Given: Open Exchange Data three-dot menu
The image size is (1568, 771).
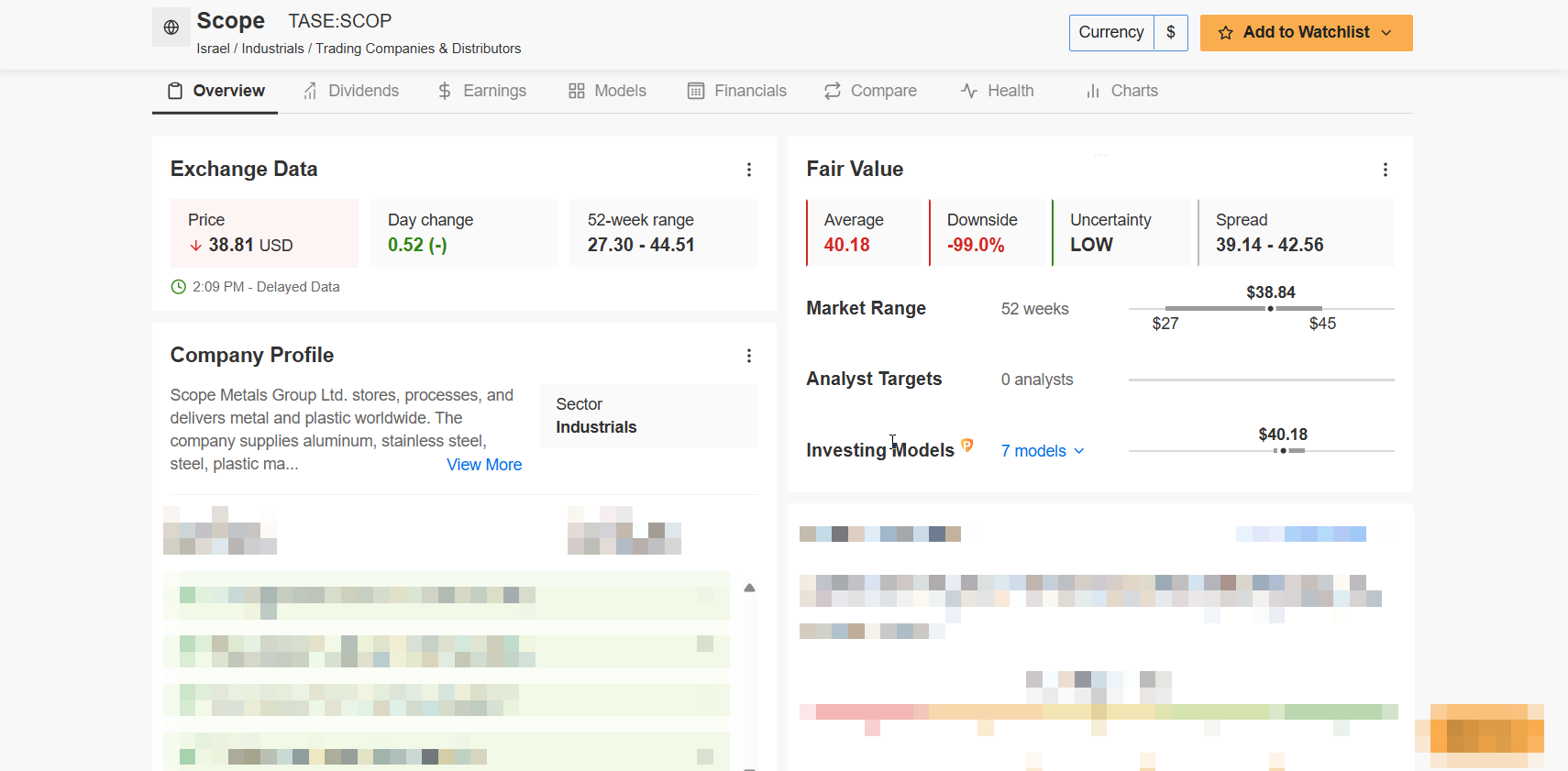Looking at the screenshot, I should [749, 170].
